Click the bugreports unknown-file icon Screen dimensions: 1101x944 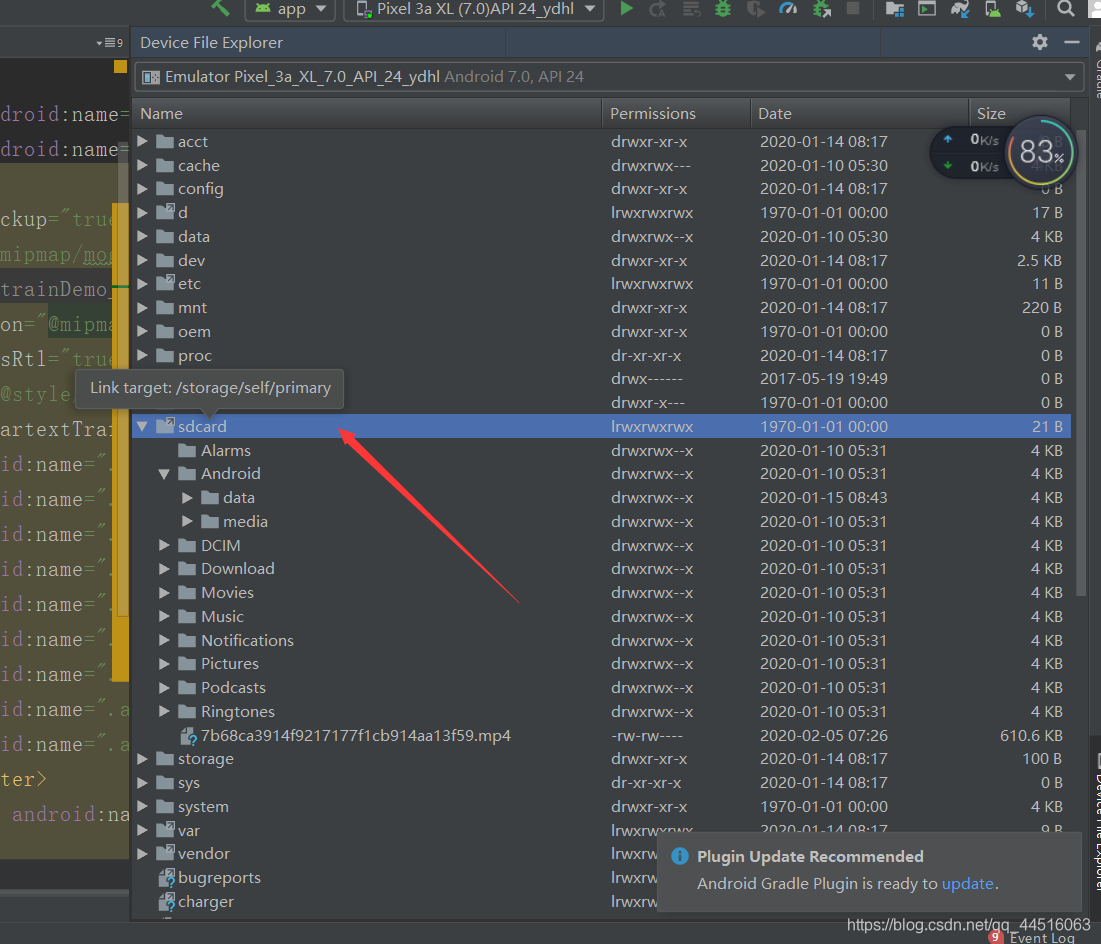166,878
